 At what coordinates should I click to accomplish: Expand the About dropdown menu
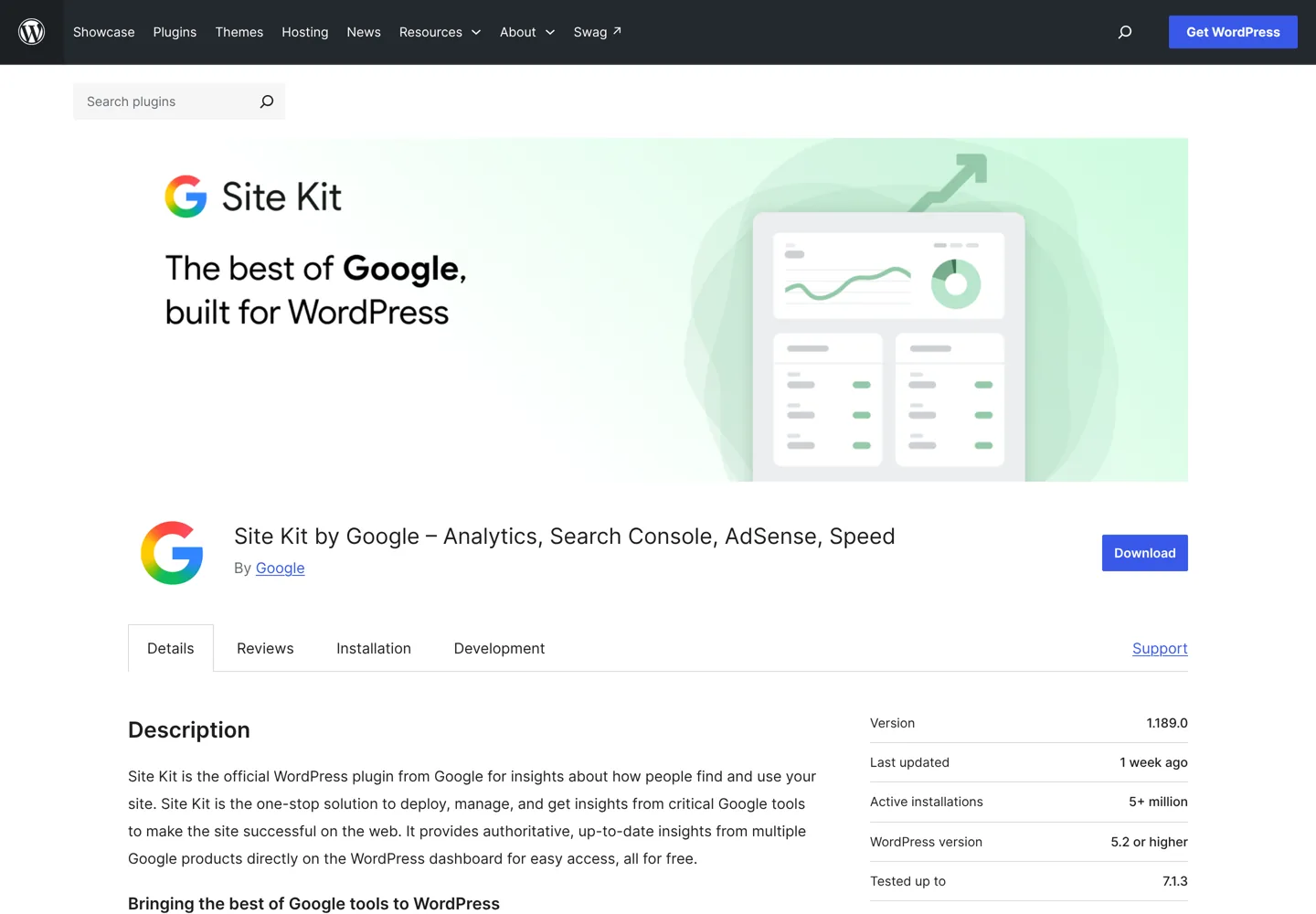pos(527,32)
